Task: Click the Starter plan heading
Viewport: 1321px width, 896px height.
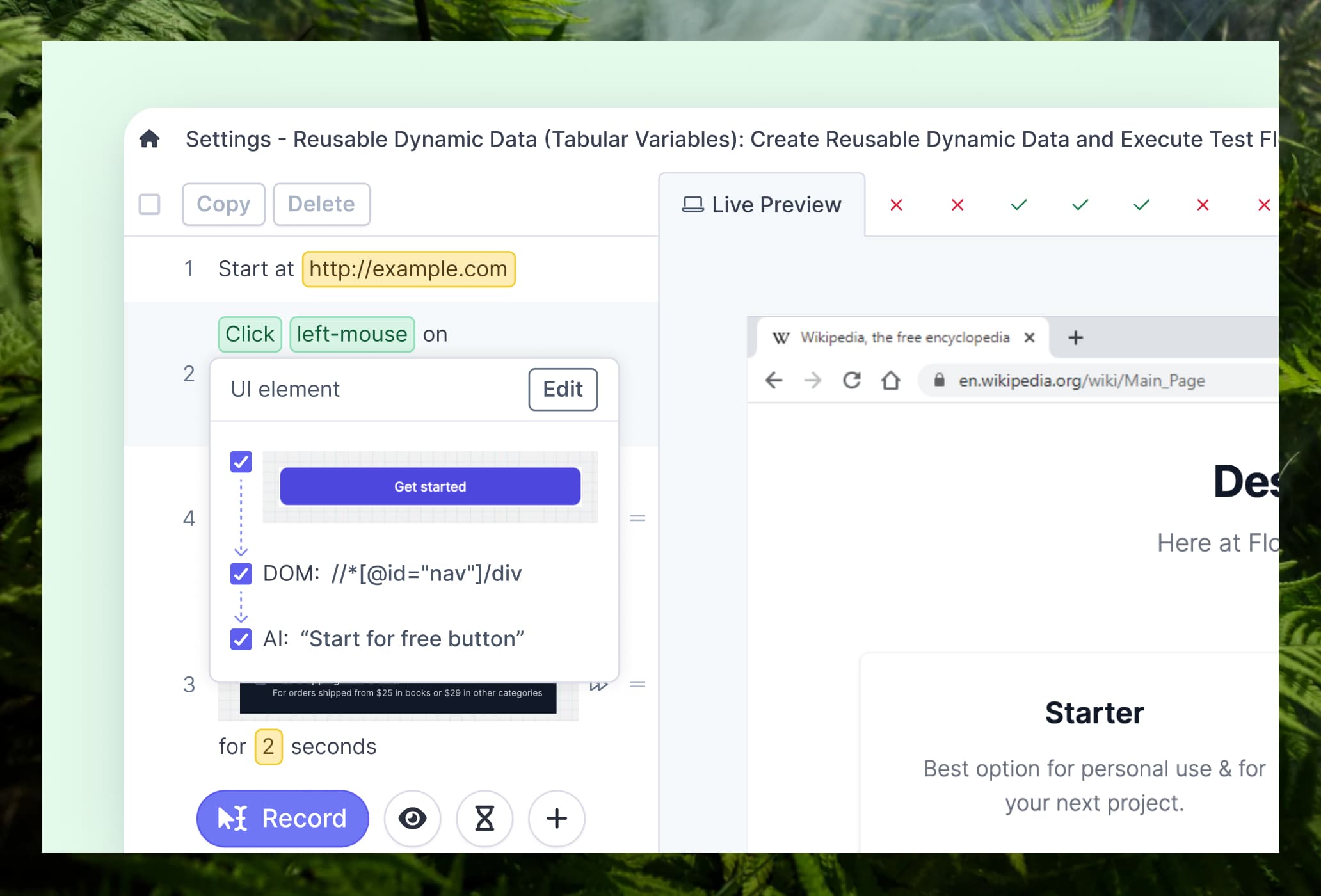Action: [1094, 713]
